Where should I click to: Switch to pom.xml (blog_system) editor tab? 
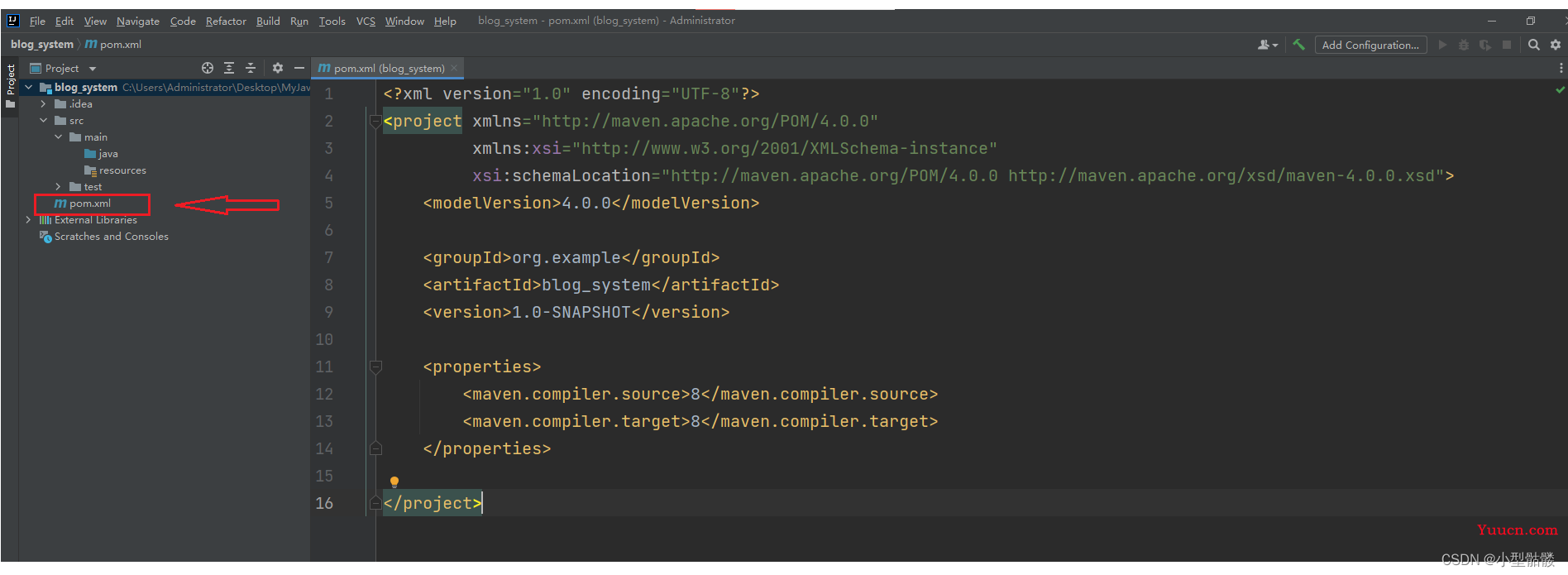389,69
